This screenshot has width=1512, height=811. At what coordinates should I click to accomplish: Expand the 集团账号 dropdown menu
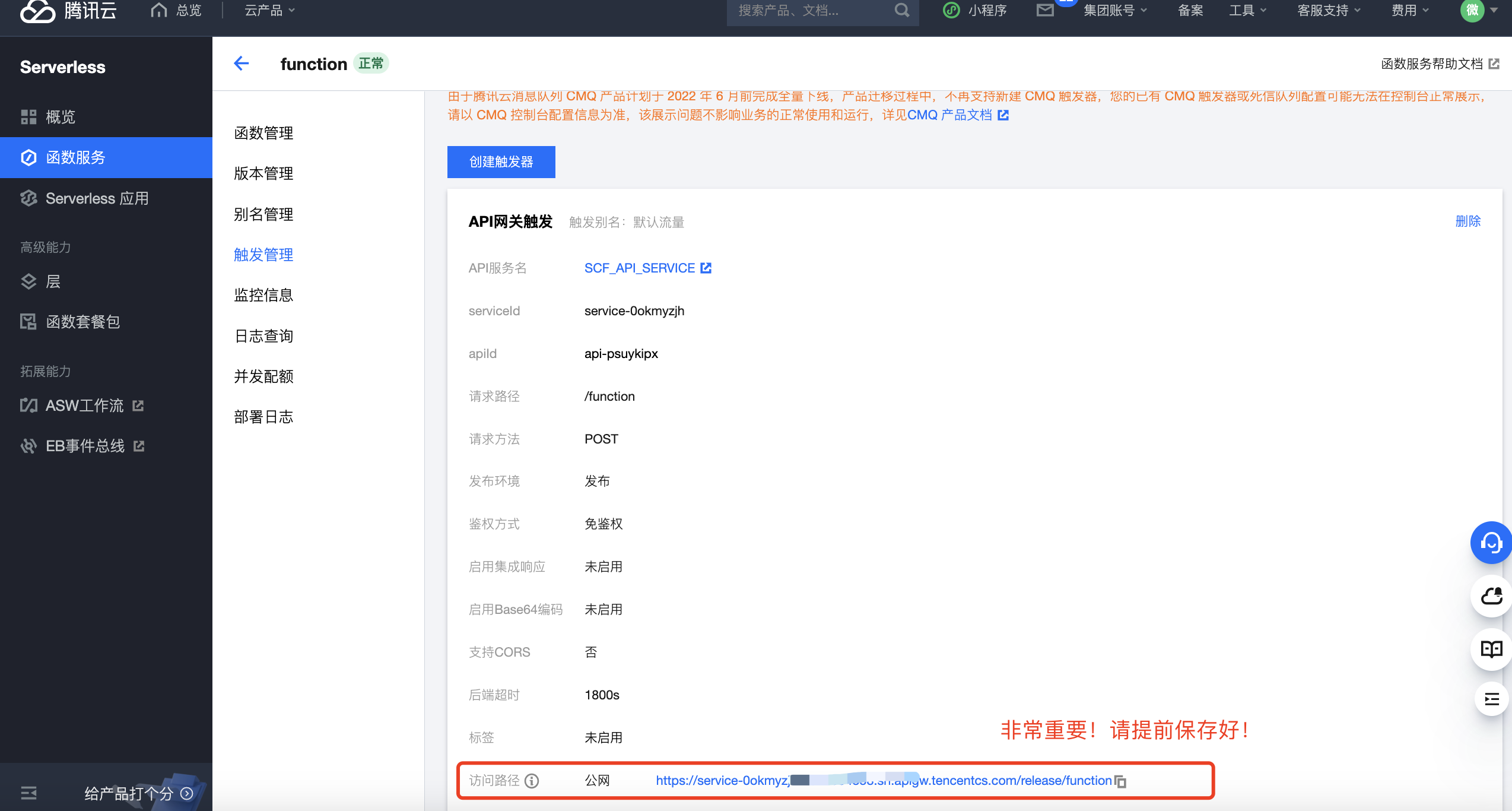pos(1115,10)
